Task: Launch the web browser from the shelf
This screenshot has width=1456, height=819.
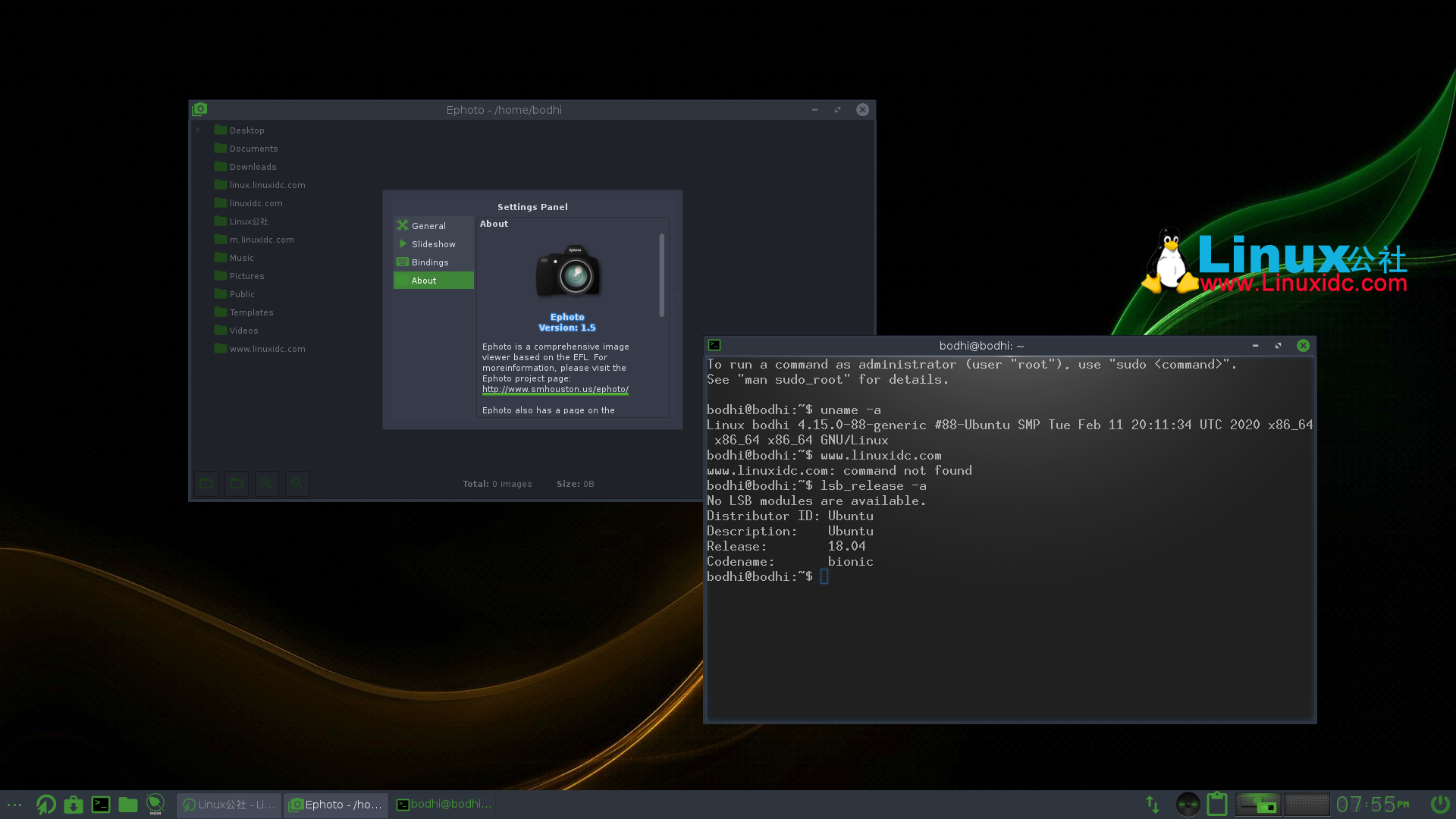Action: point(45,805)
